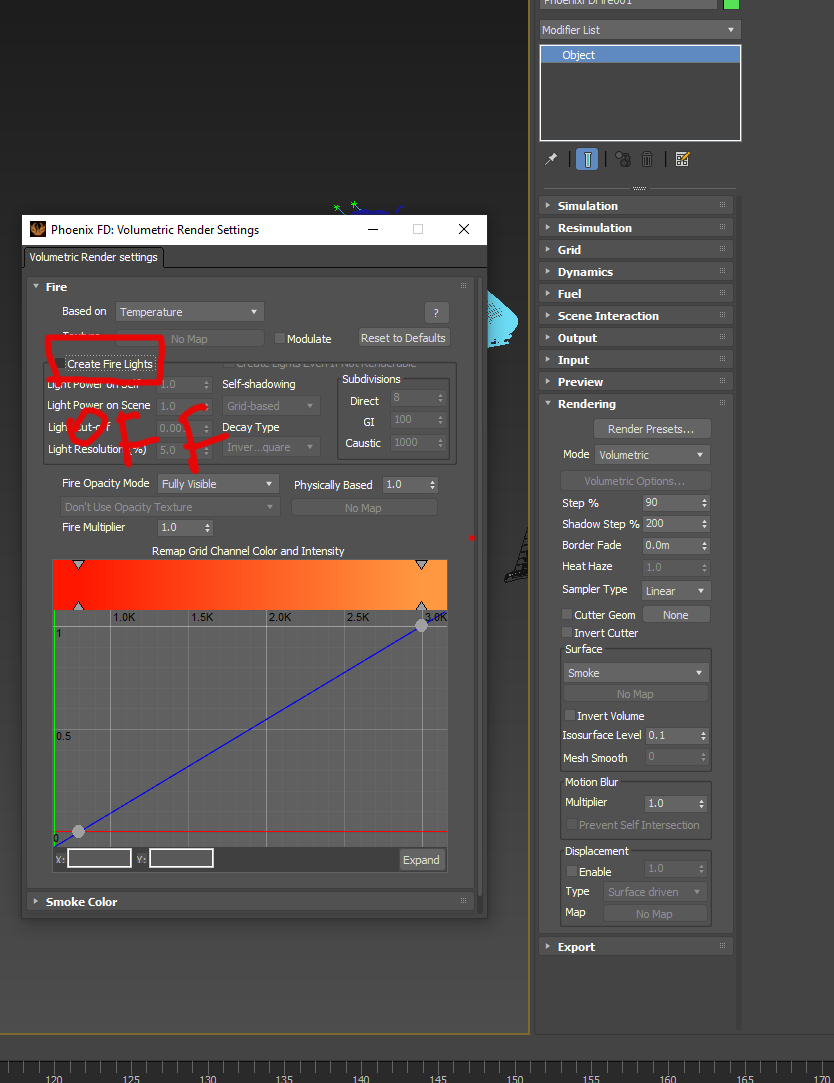Viewport: 834px width, 1083px height.
Task: Click the X coordinate input field
Action: (x=99, y=859)
